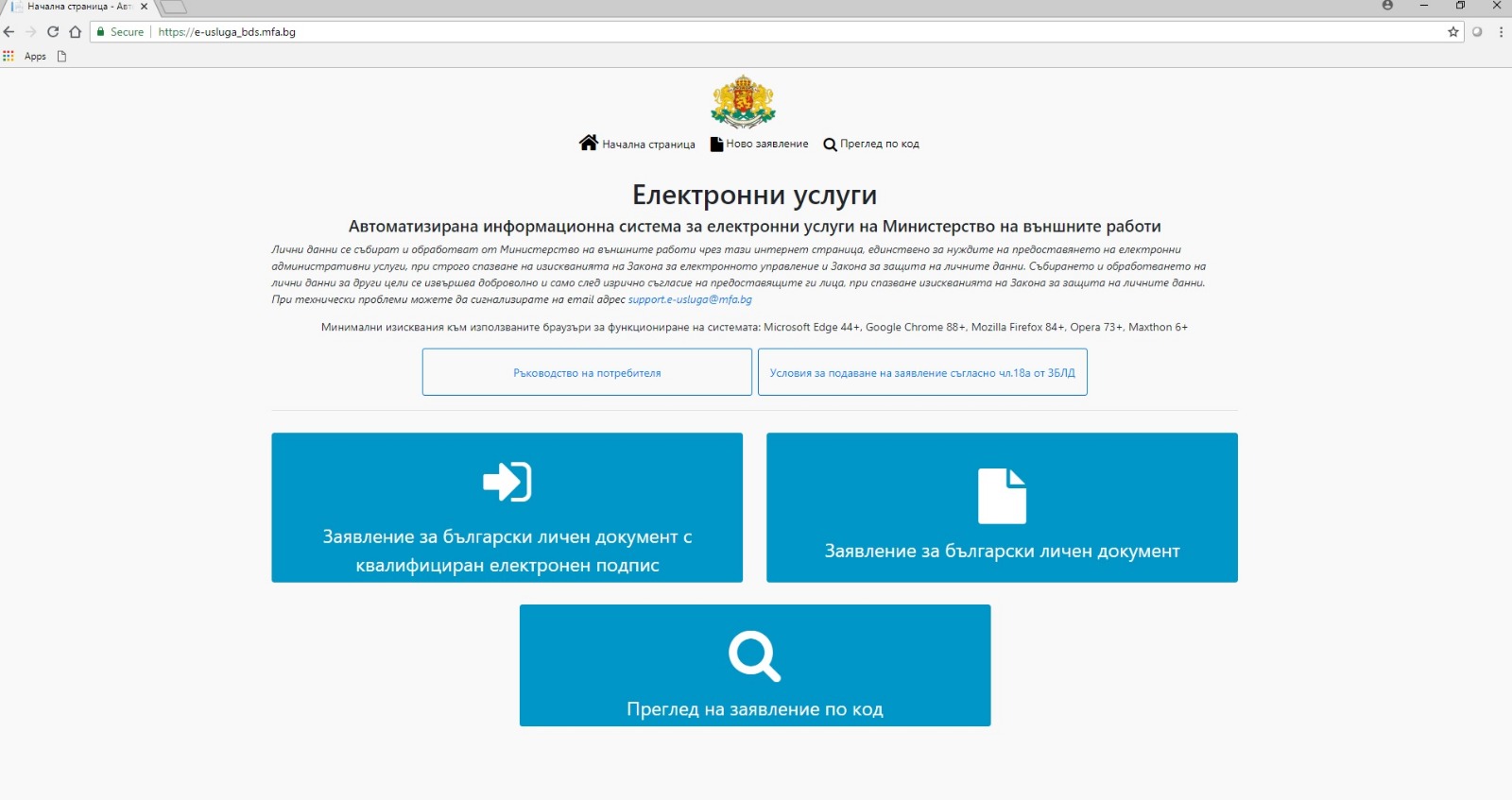This screenshot has width=1512, height=800.
Task: Open the Apps shortcut in bookmarks bar
Action: [x=26, y=57]
